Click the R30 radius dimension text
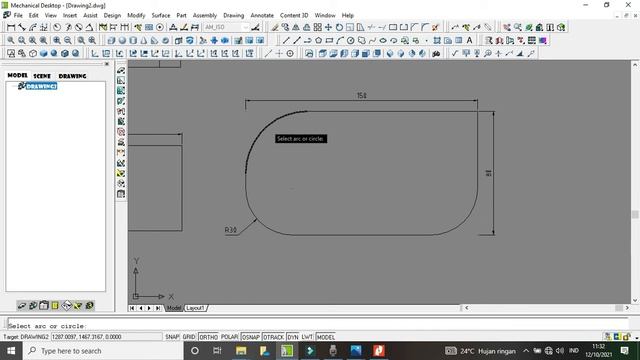This screenshot has width=640, height=360. click(231, 230)
